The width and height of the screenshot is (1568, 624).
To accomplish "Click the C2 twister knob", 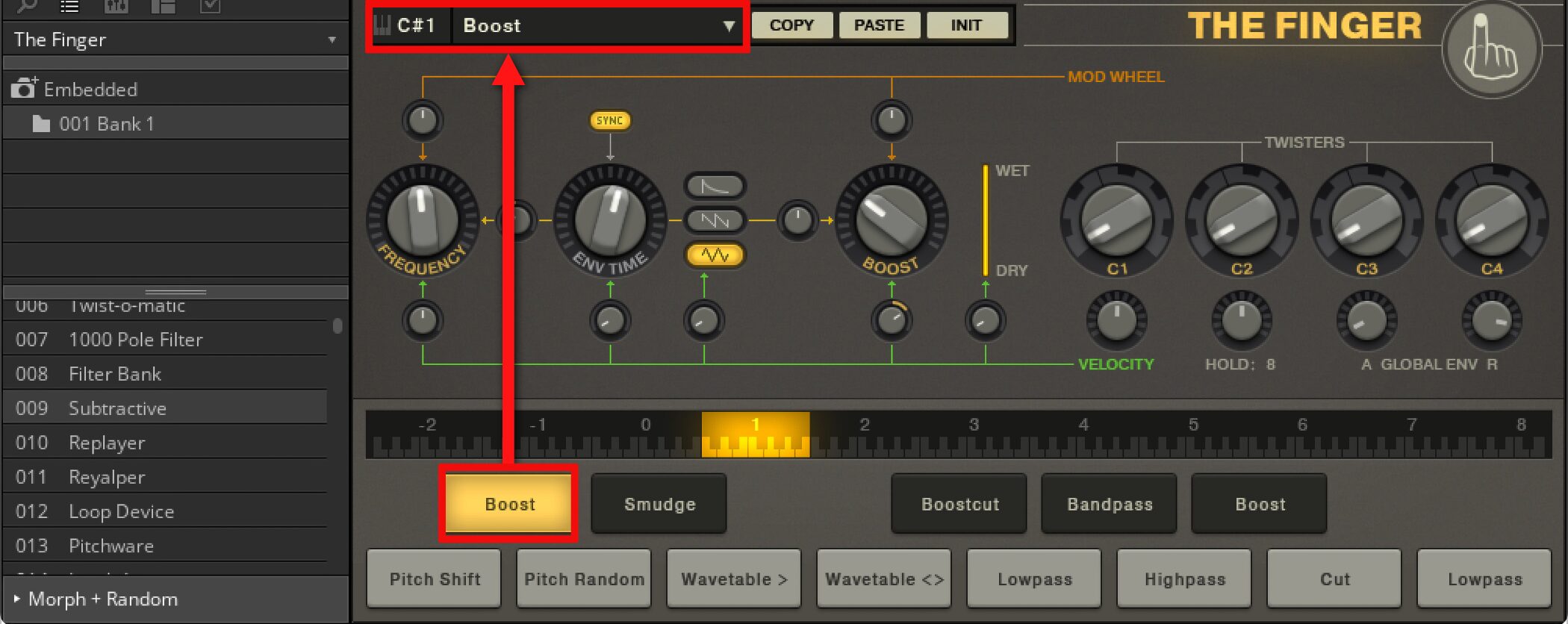I will click(1242, 219).
